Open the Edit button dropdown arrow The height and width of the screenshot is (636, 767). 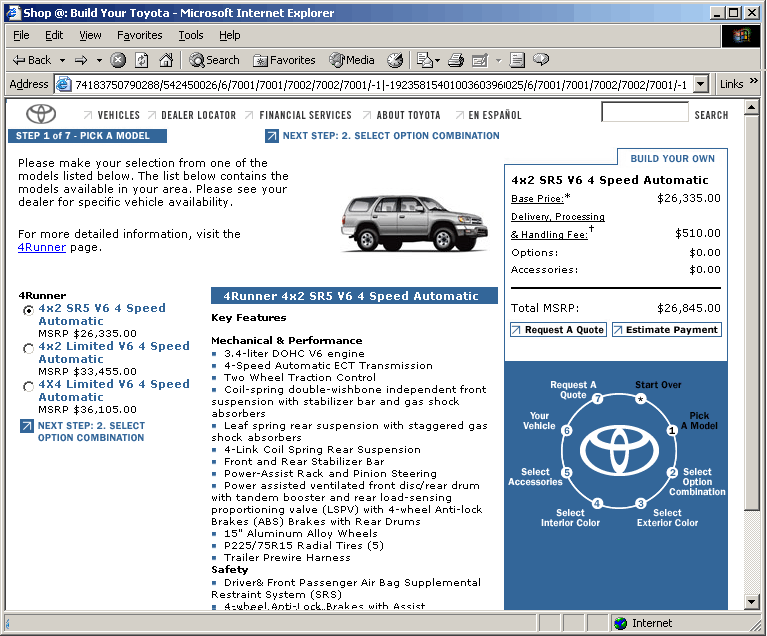[x=498, y=60]
